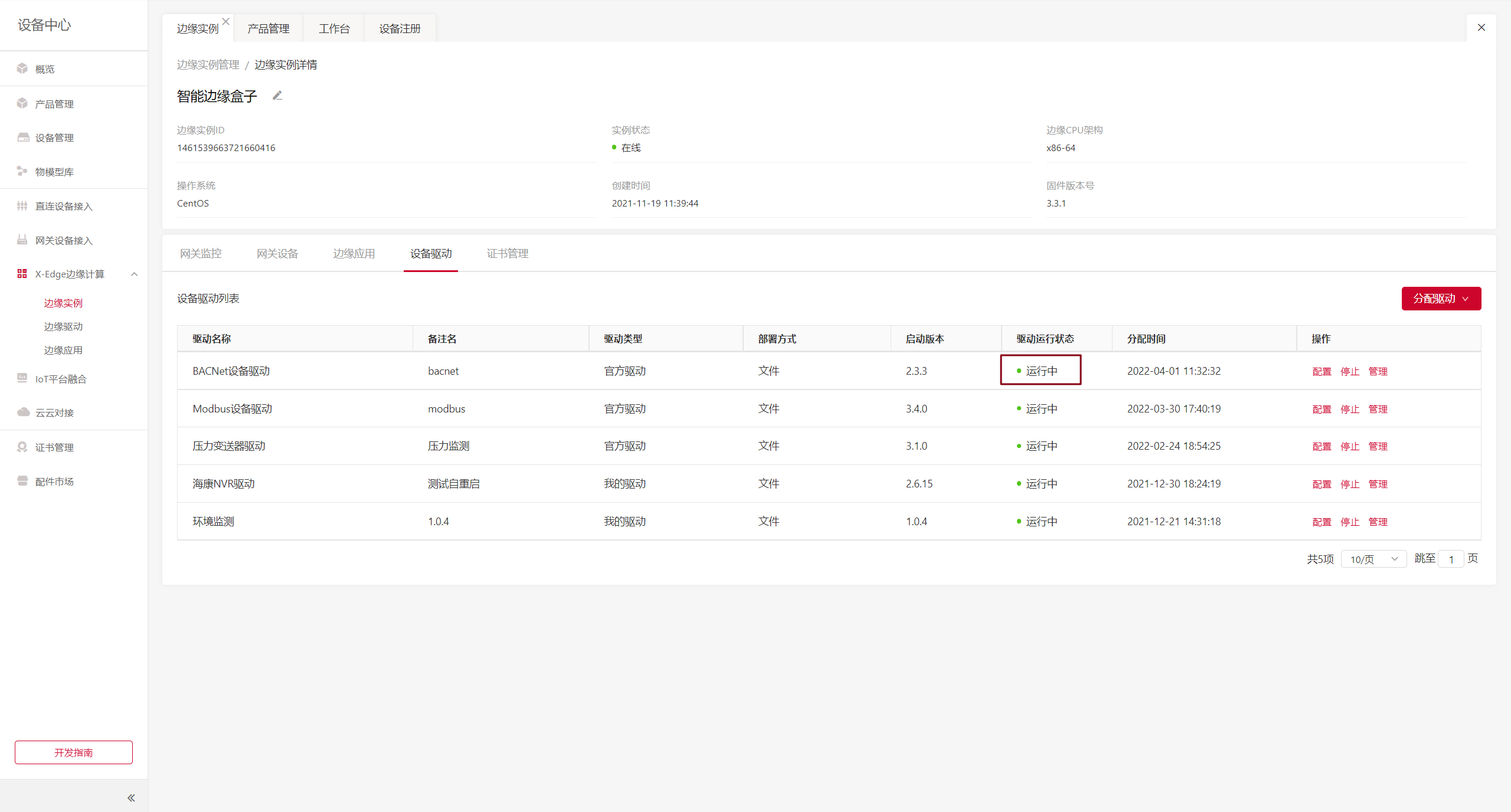Switch to the 网关监控 tab
Screen dimensions: 1511x812
point(201,254)
